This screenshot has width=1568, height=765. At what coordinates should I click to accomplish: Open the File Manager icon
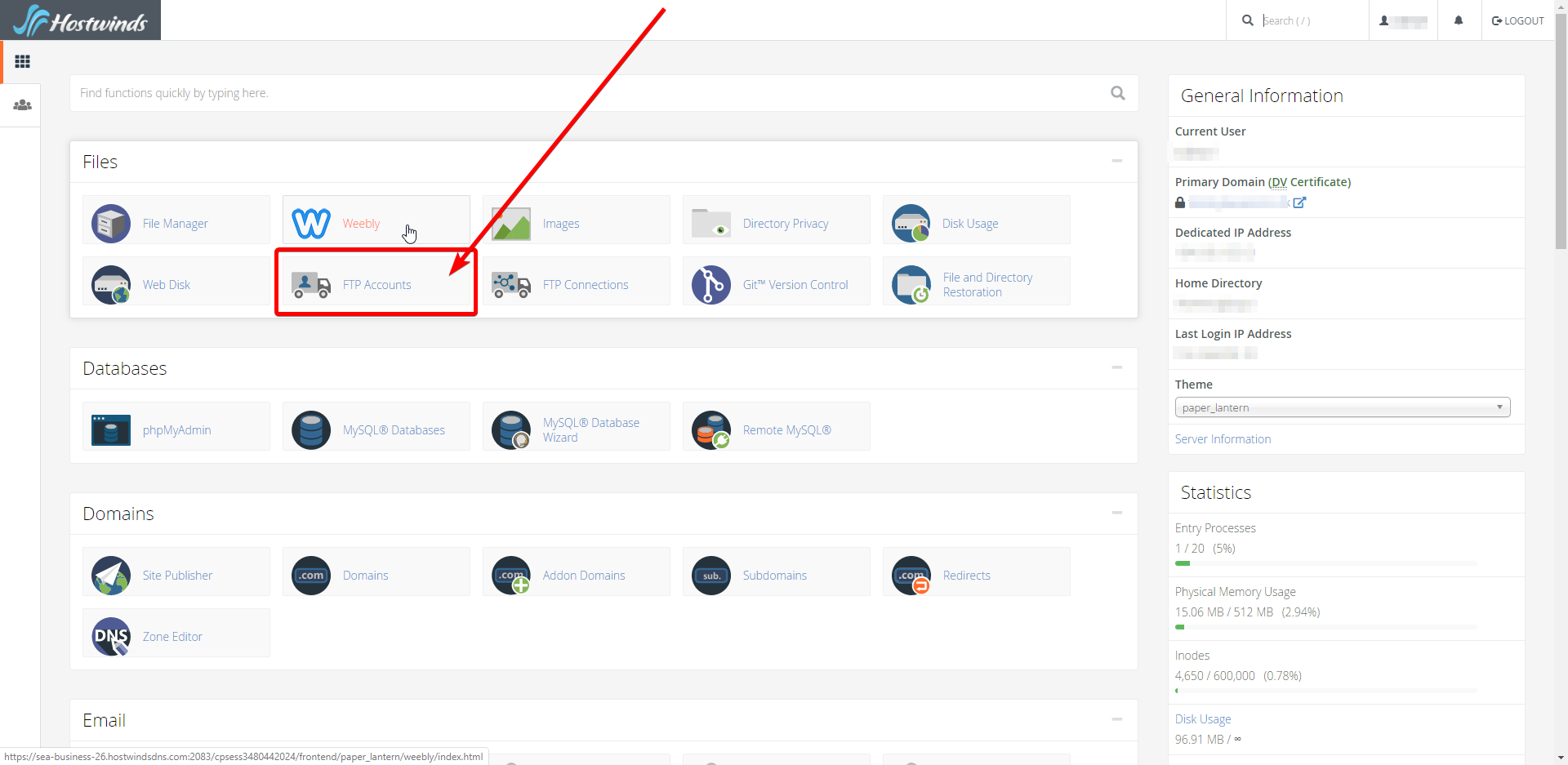pos(111,224)
